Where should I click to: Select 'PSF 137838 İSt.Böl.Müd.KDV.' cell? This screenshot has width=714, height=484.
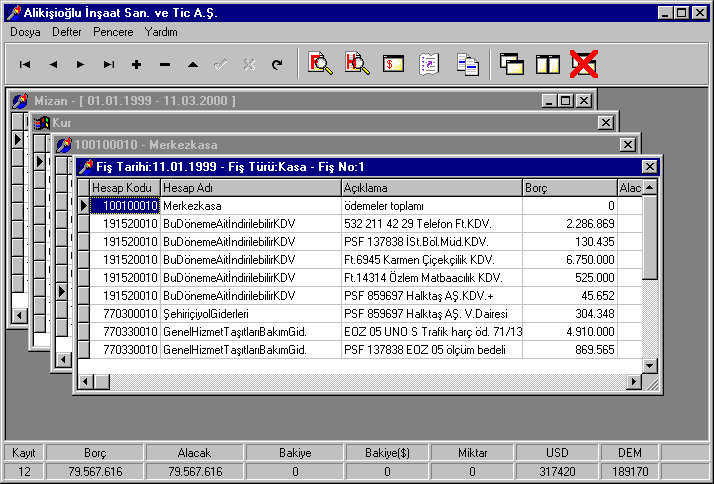point(432,242)
